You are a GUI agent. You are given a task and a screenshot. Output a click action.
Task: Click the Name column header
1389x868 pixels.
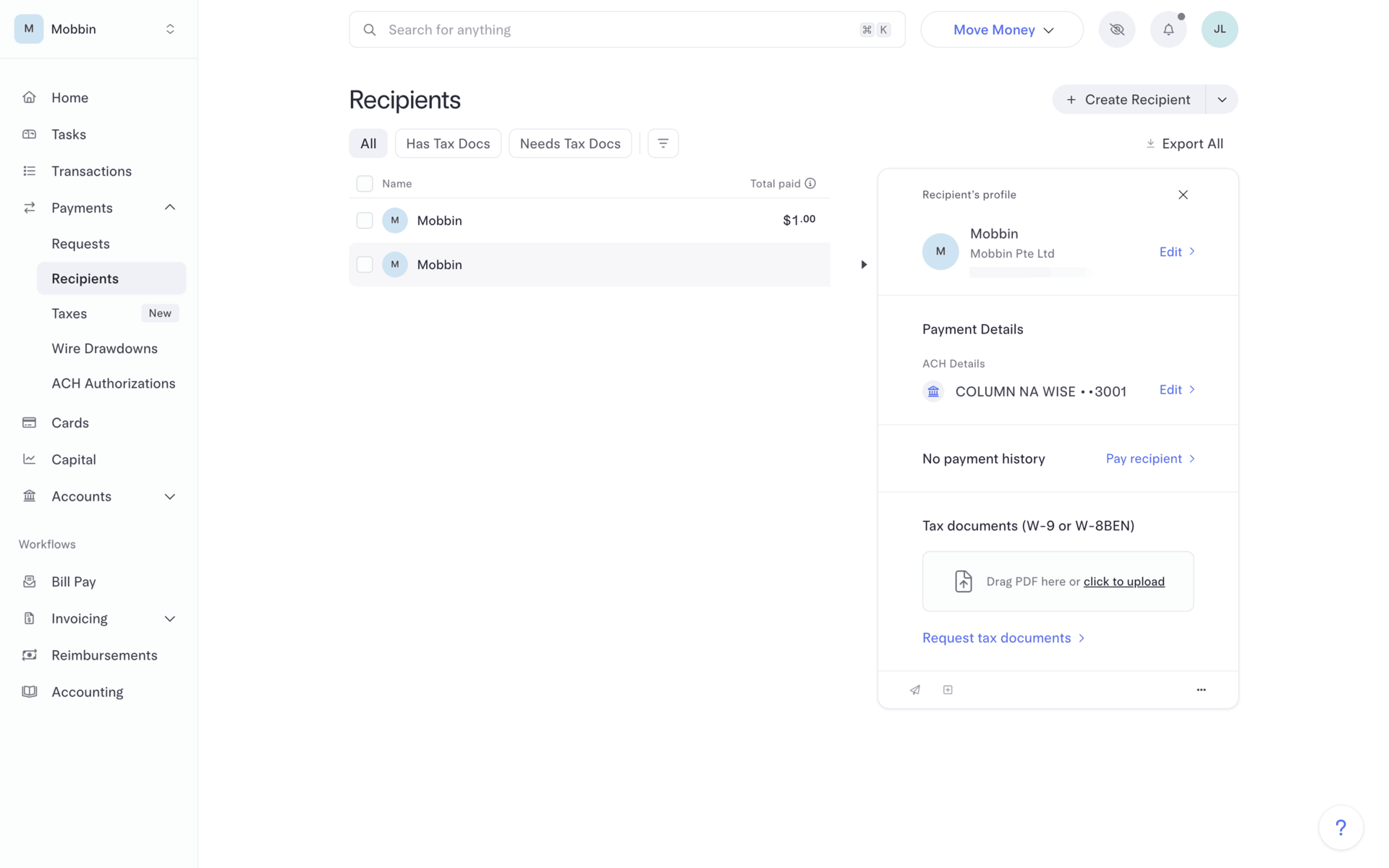pos(397,184)
